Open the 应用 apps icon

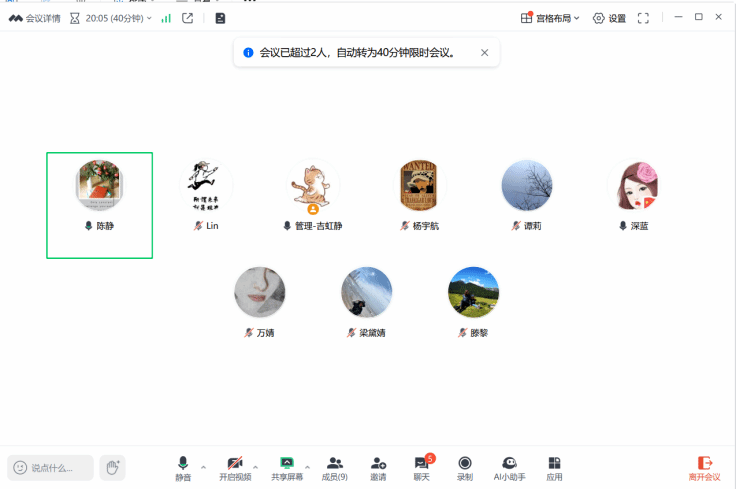[x=554, y=467]
